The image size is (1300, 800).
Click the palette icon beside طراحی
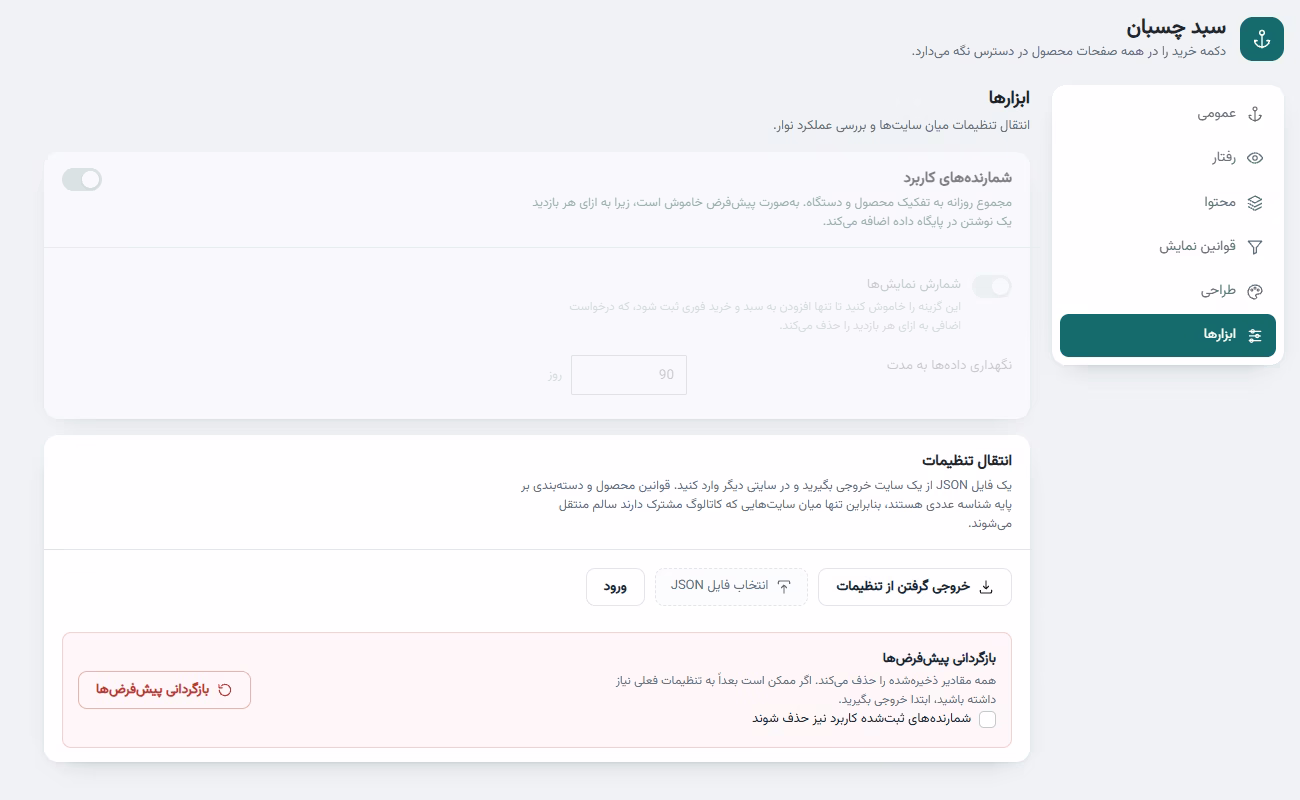tap(1256, 291)
